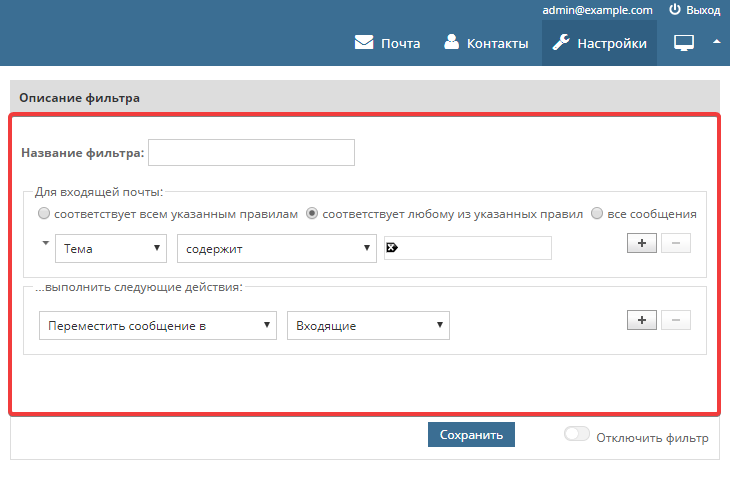The height and width of the screenshot is (480, 730).
Task: Click the wrench icon for Настройки
Action: [x=561, y=43]
